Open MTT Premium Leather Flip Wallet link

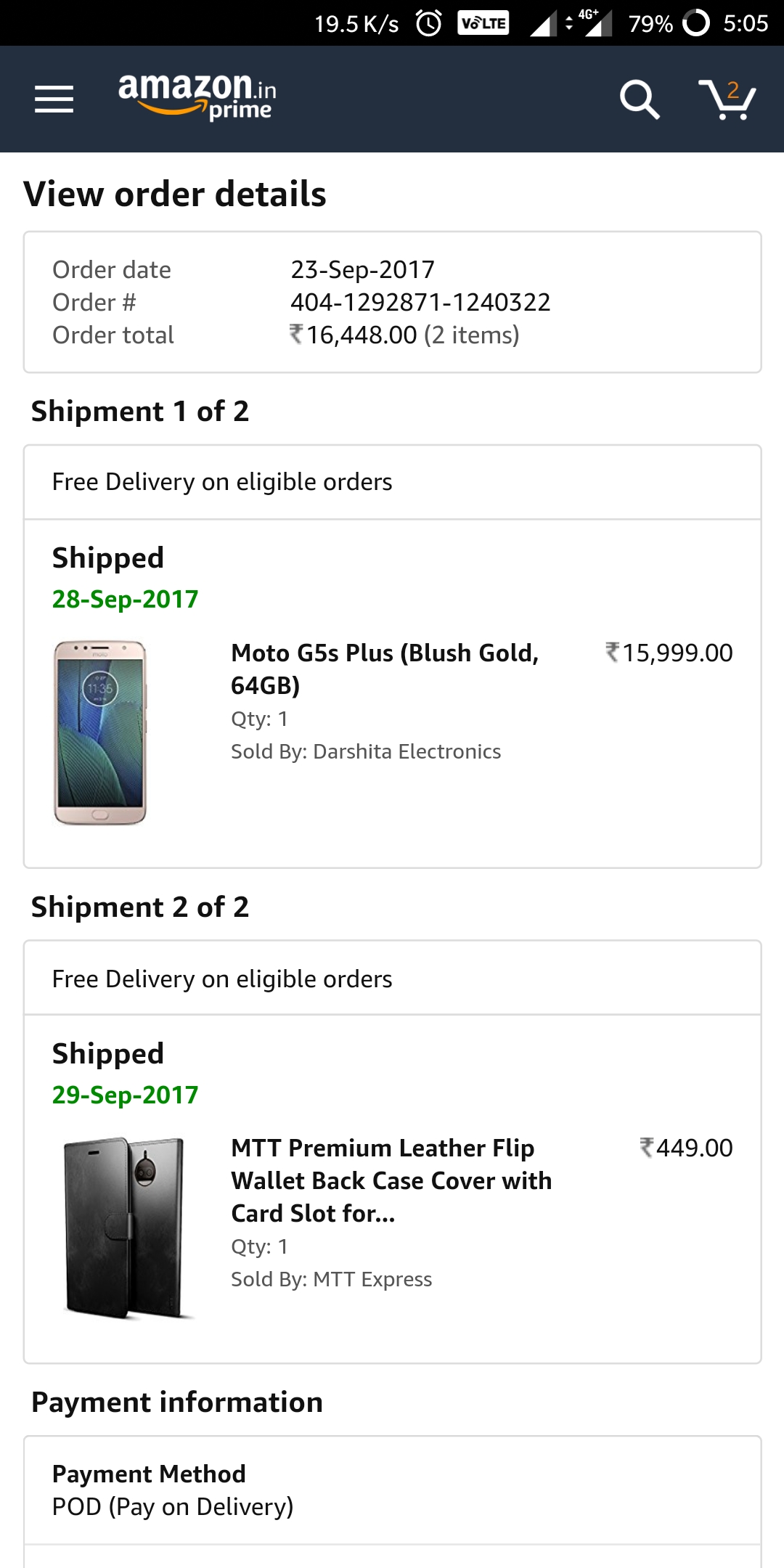391,1180
